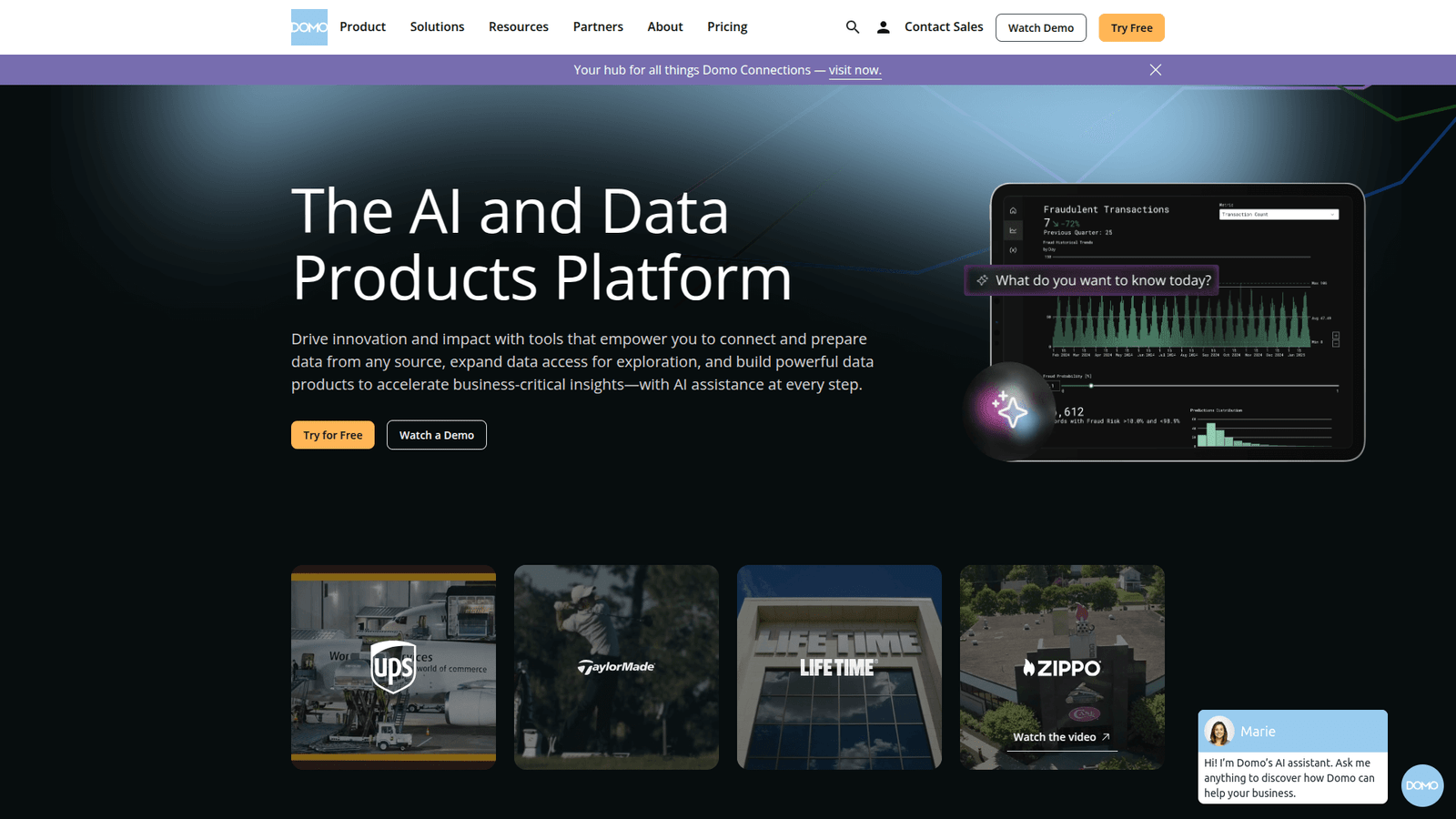Dismiss the Domo Connections banner
Viewport: 1456px width, 819px height.
[x=1156, y=69]
